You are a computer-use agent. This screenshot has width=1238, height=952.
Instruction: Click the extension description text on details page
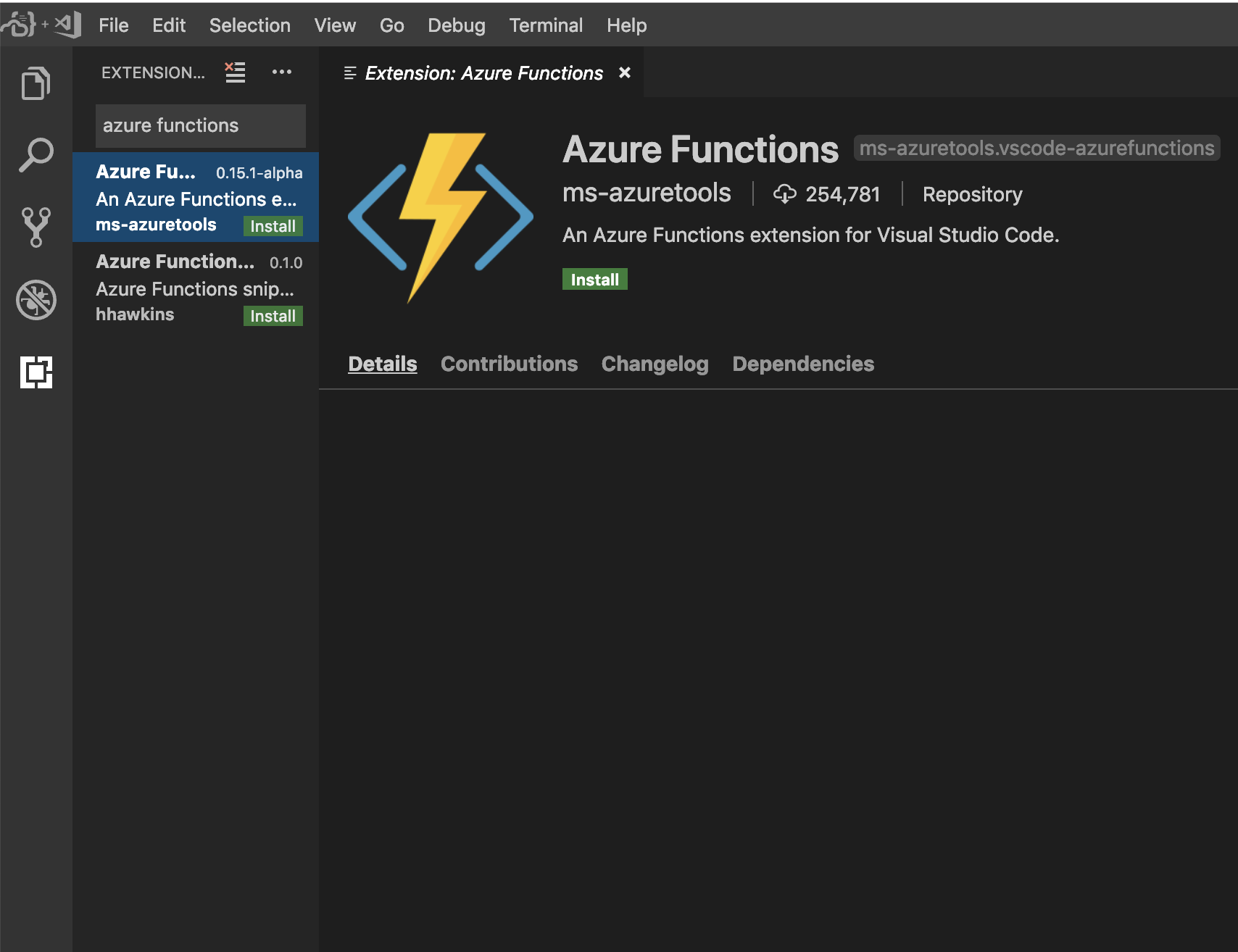coord(811,235)
